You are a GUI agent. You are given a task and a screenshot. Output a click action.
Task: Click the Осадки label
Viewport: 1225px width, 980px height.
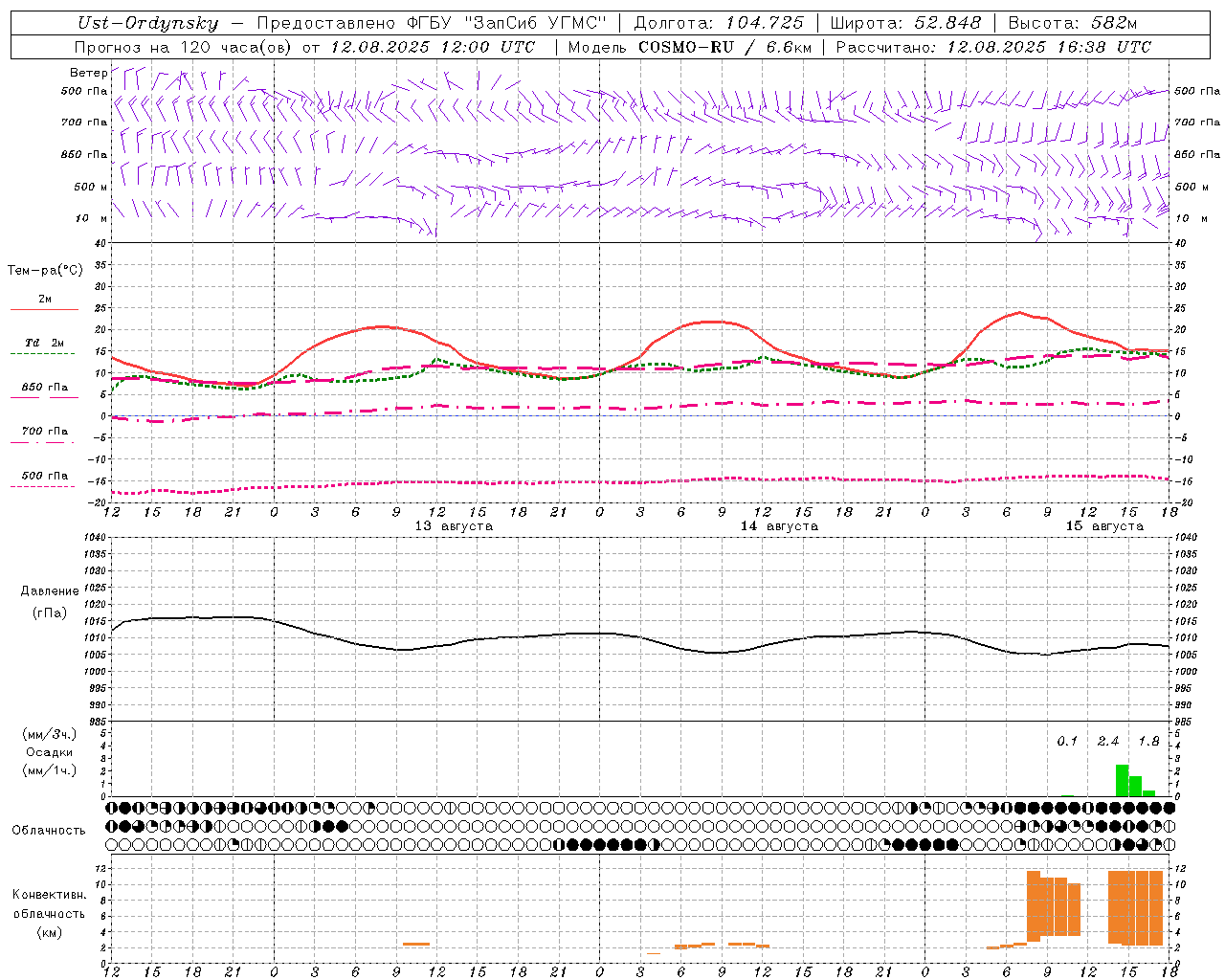coord(50,752)
